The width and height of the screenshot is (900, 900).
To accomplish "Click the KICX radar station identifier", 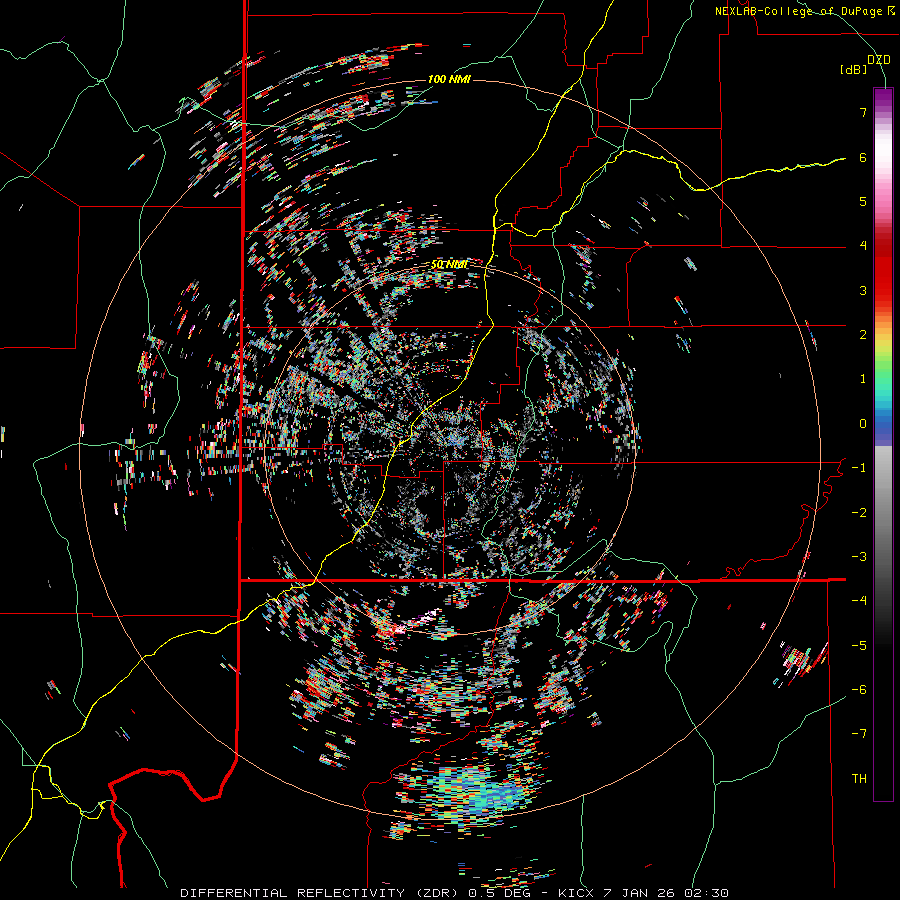I will click(577, 893).
